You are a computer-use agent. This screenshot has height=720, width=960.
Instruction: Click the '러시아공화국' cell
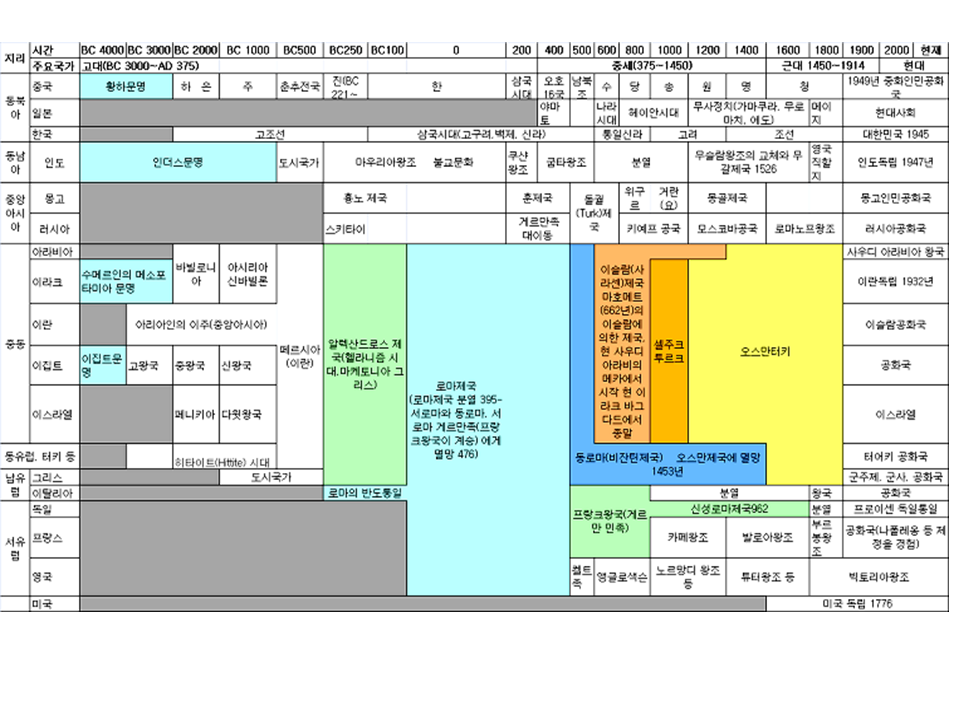coord(895,229)
